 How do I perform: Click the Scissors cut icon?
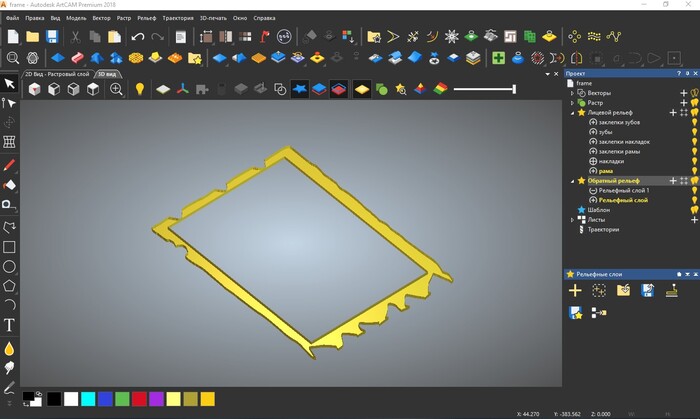coord(74,37)
